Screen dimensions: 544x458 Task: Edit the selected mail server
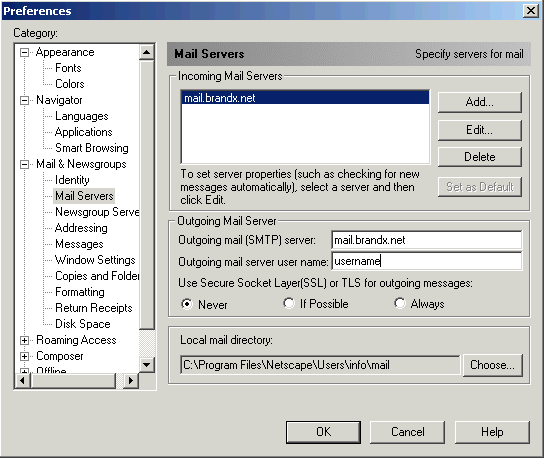click(479, 130)
